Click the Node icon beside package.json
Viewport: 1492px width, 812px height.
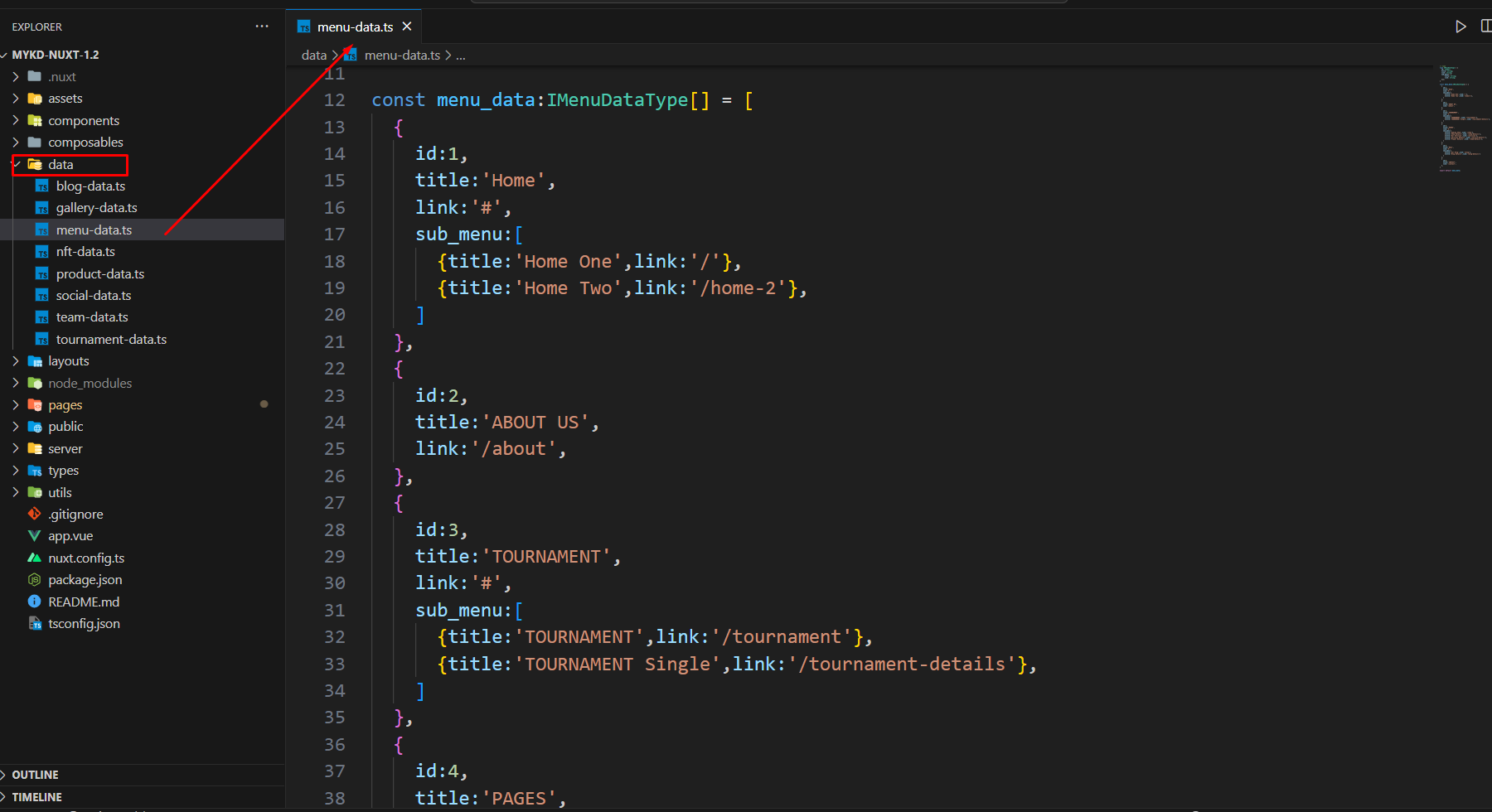click(x=34, y=580)
